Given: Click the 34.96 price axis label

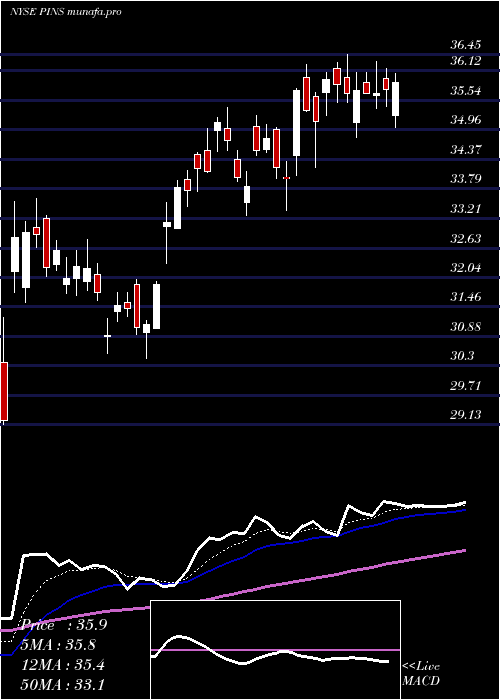Looking at the screenshot, I should (x=466, y=120).
